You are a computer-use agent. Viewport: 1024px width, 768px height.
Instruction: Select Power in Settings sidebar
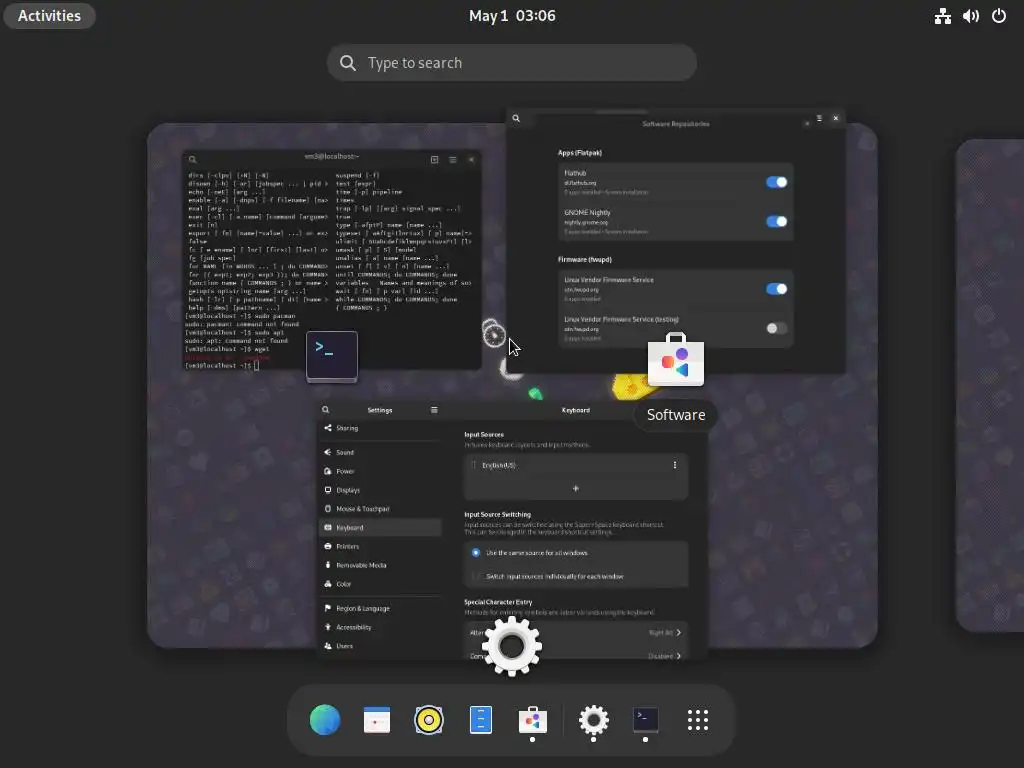(380, 471)
